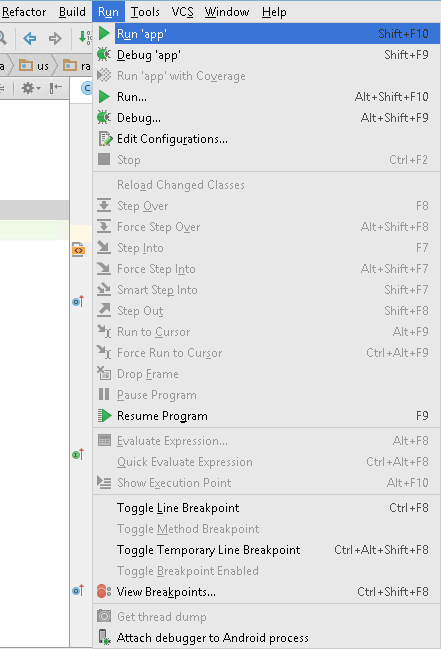This screenshot has width=441, height=649.
Task: Click the collapse panel icon beside gear
Action: [55, 88]
